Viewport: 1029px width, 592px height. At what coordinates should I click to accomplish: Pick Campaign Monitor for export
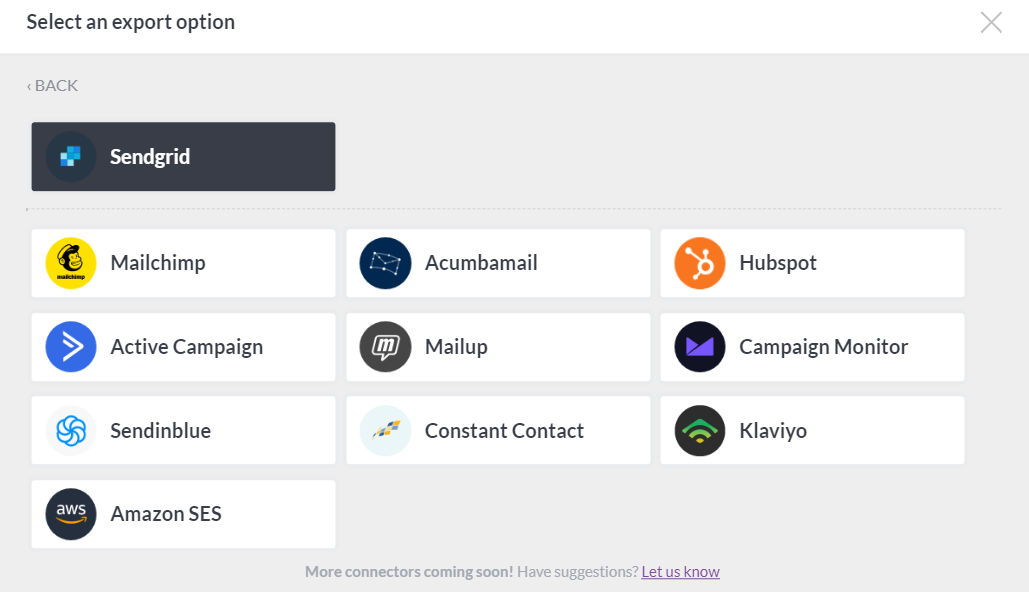pos(812,347)
